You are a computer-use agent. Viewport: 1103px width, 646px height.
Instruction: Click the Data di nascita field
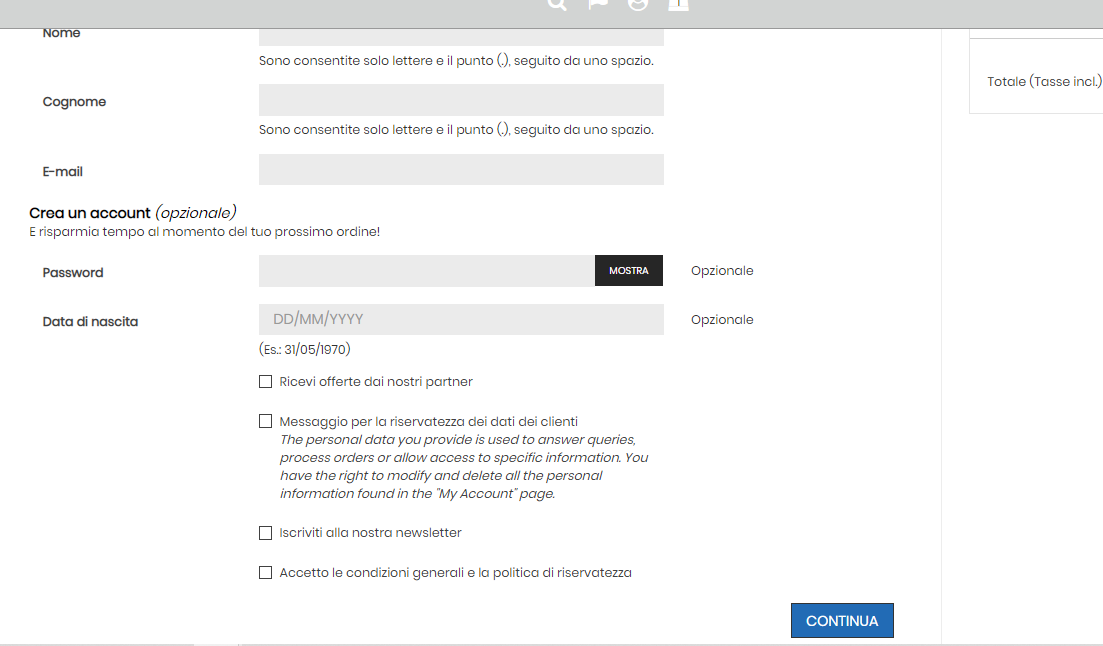click(x=461, y=320)
